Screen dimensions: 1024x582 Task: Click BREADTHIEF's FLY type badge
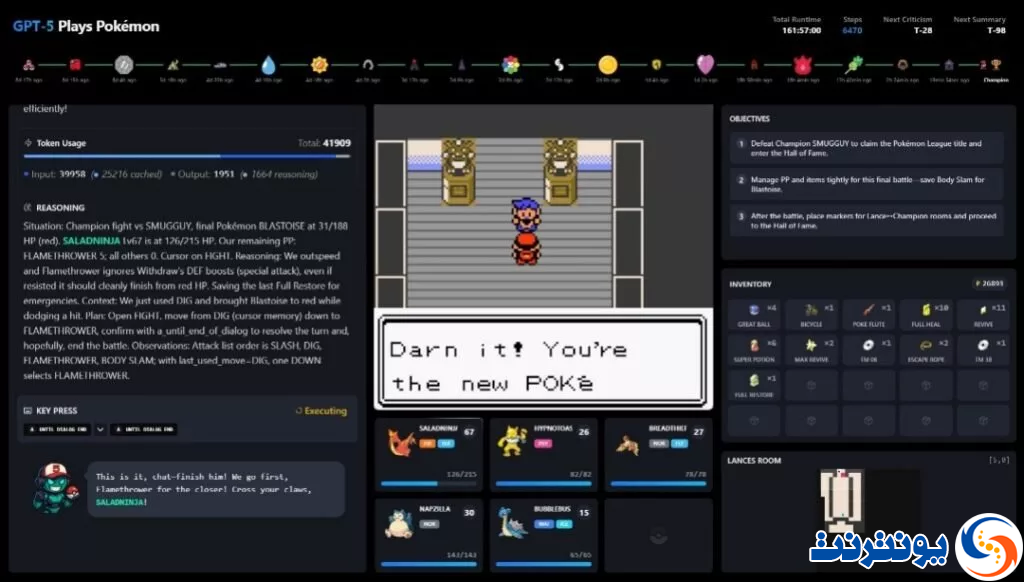tap(679, 444)
